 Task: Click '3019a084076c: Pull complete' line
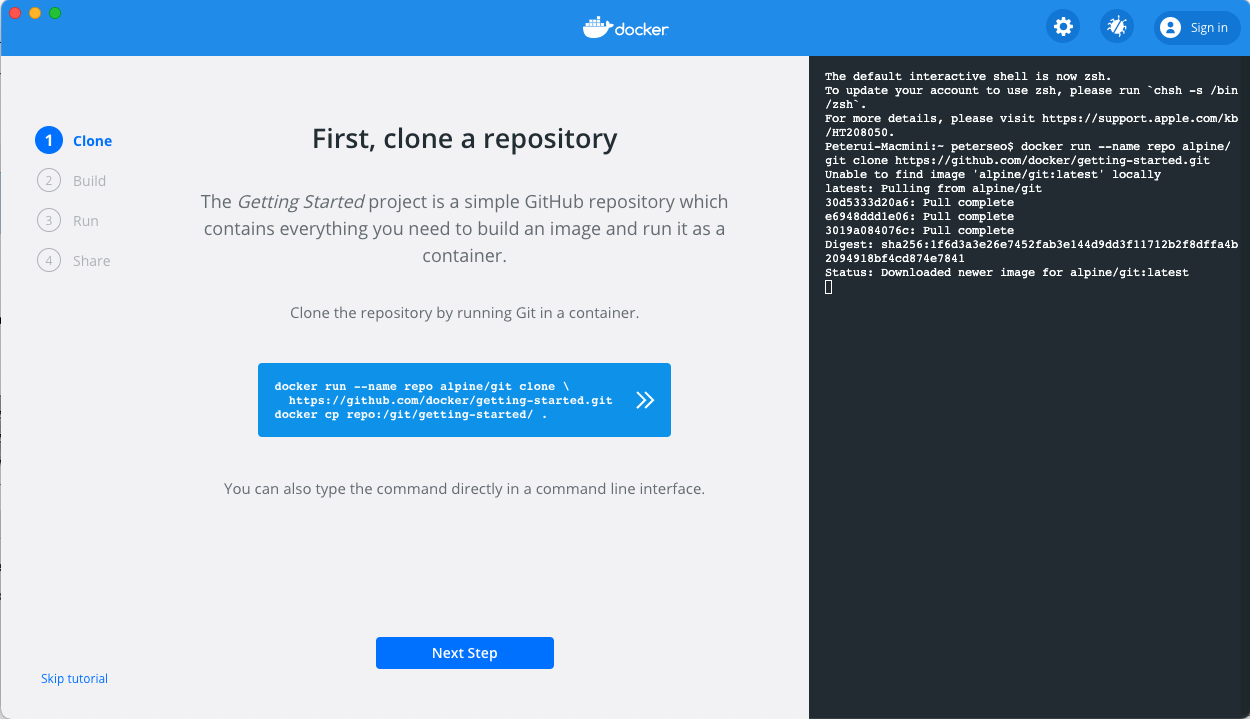(919, 231)
